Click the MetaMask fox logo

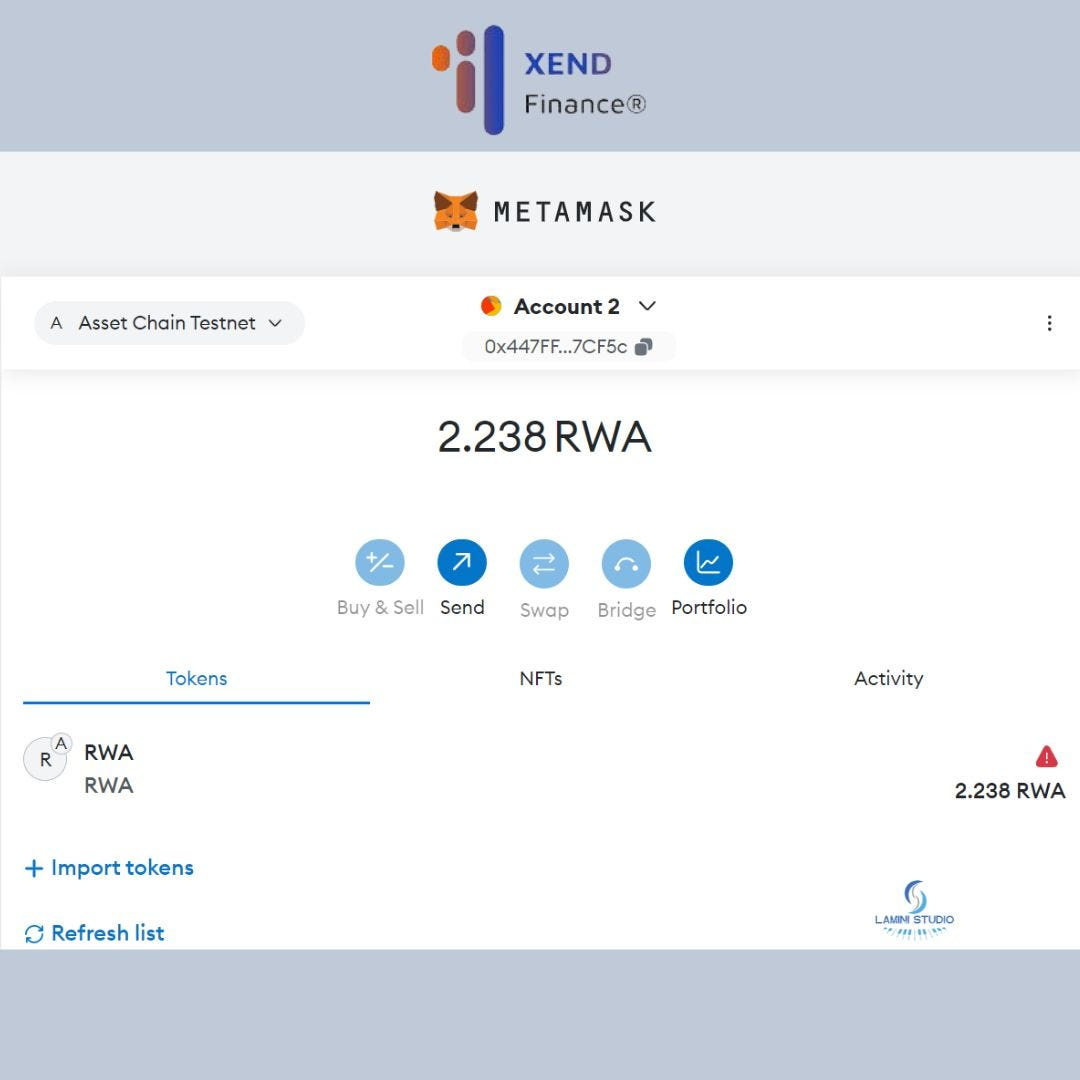456,211
